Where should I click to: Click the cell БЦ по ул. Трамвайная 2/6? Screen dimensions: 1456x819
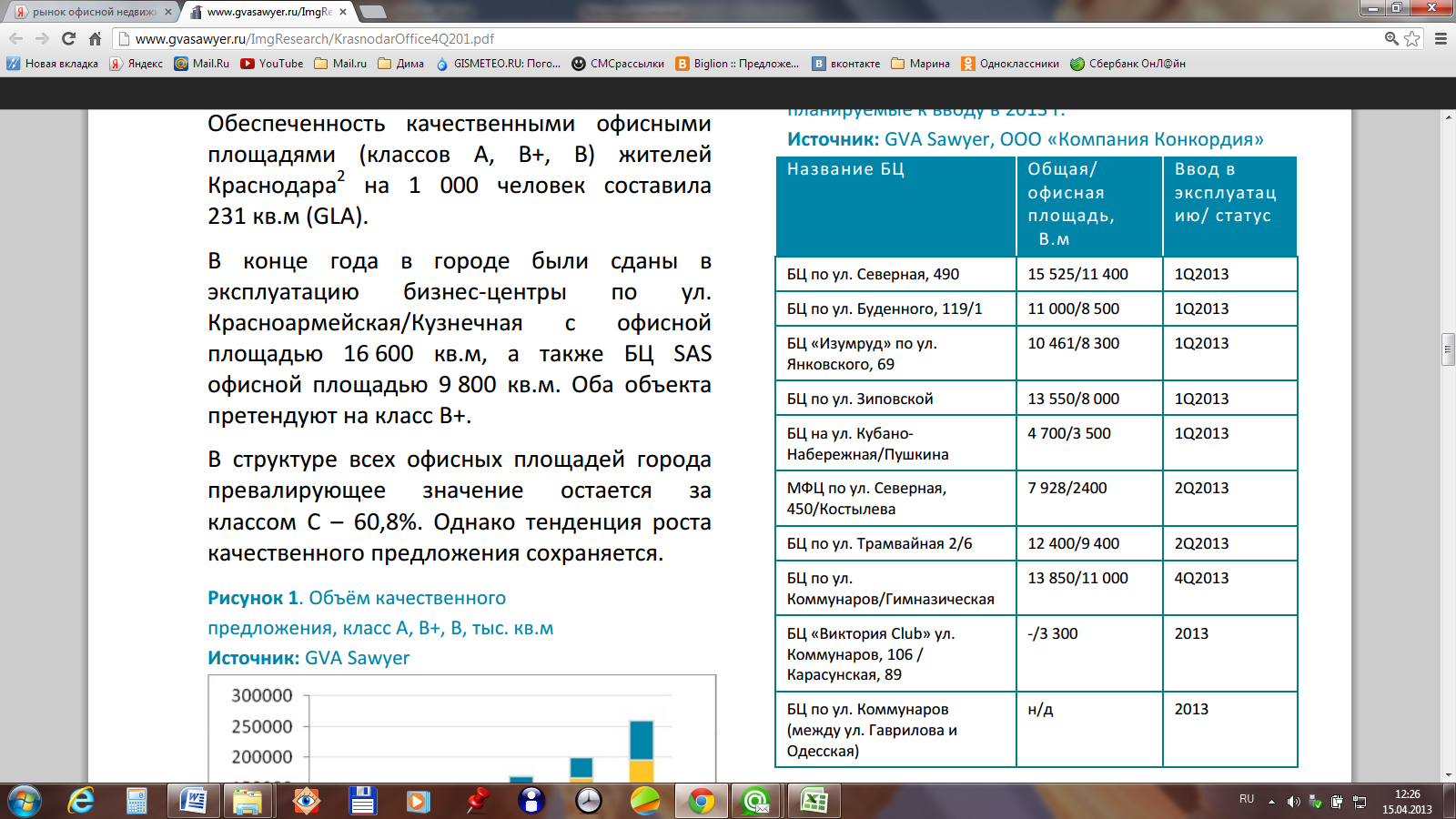[895, 543]
